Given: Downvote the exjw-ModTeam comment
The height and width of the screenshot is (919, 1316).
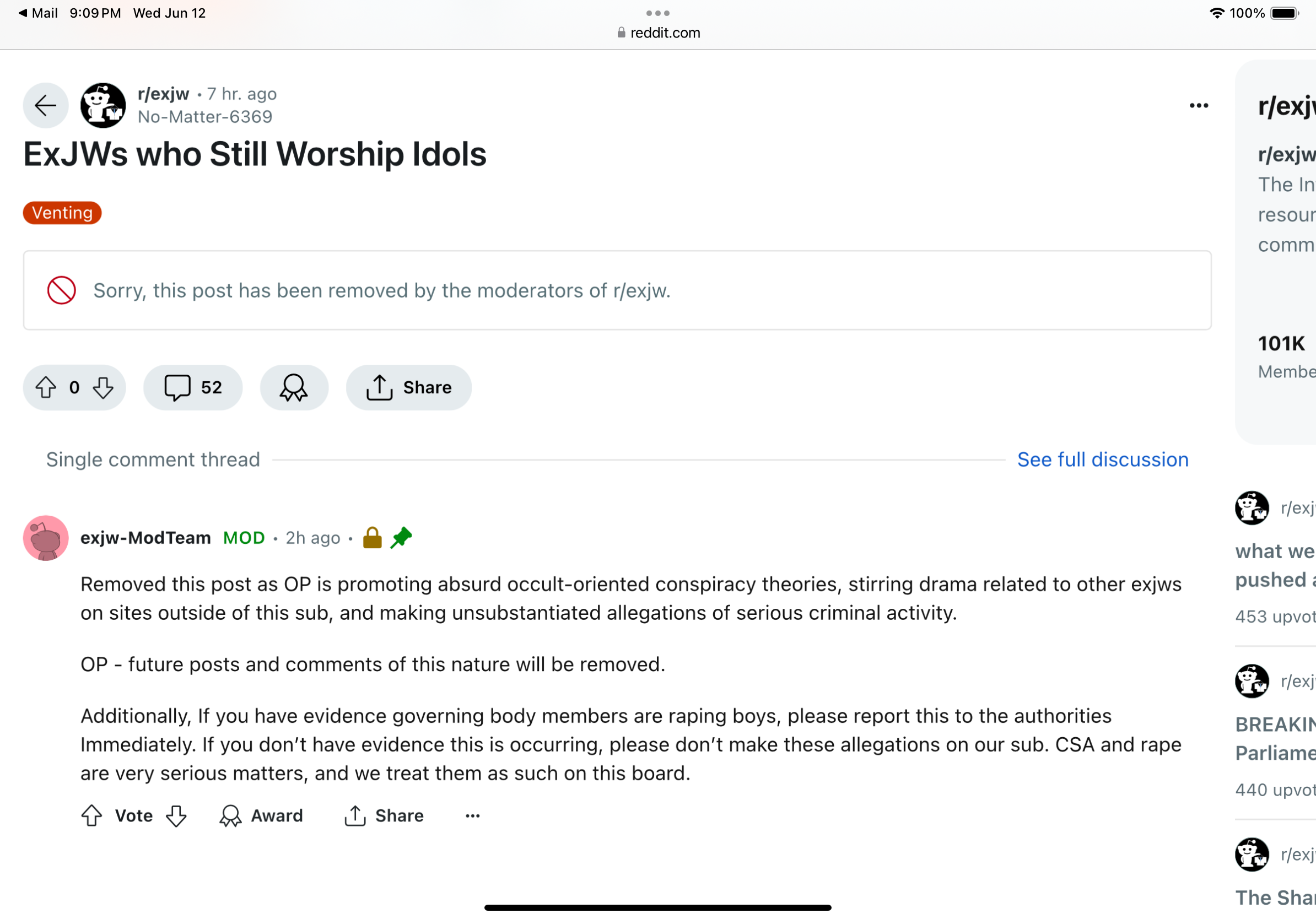Looking at the screenshot, I should (176, 815).
